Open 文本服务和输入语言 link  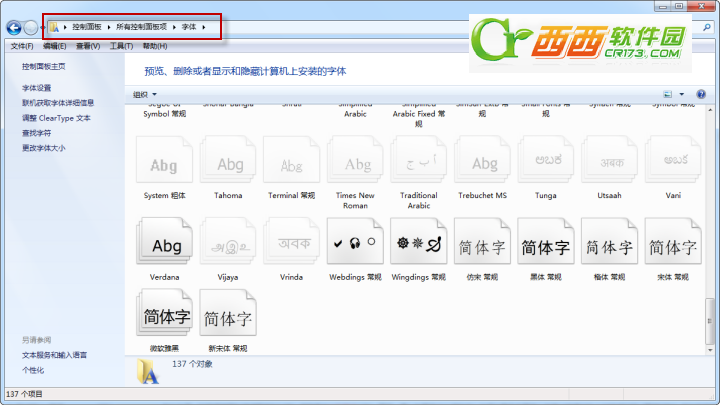pyautogui.click(x=54, y=355)
